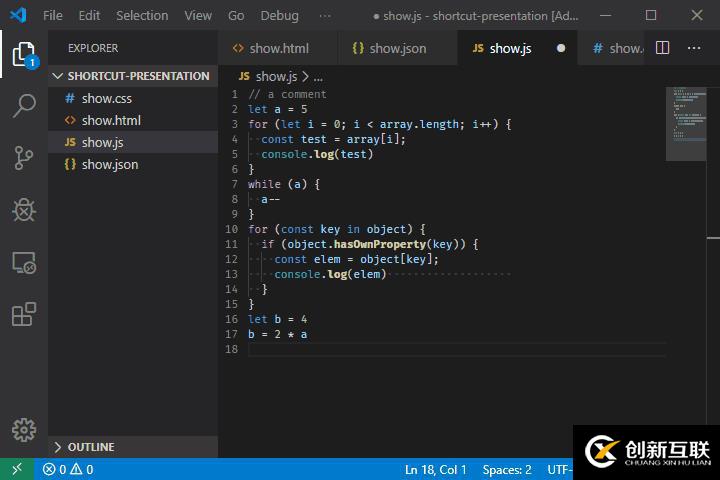
Task: Click the EXPLORER panel title
Action: (x=93, y=48)
